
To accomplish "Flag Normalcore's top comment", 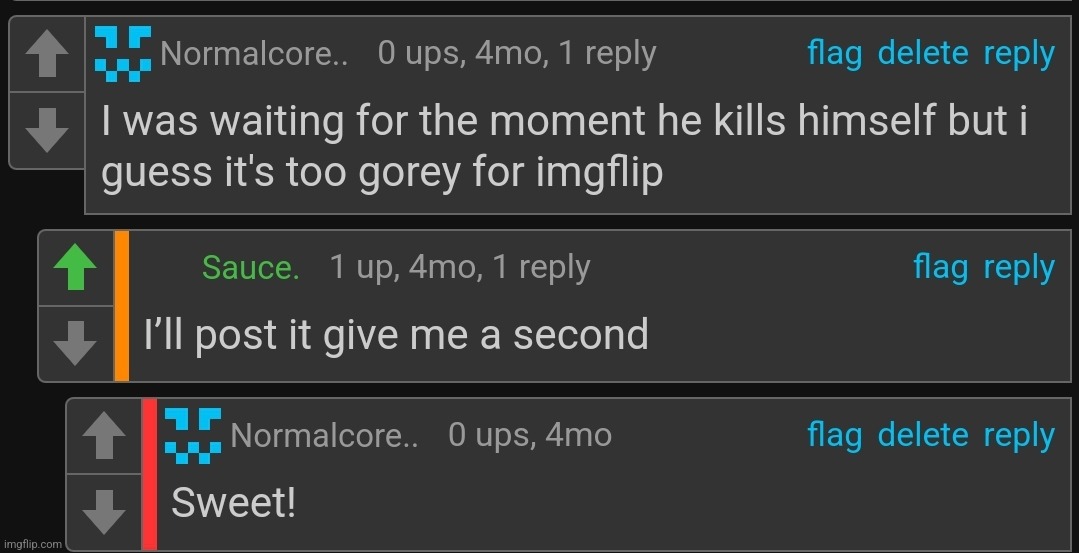I will (834, 53).
